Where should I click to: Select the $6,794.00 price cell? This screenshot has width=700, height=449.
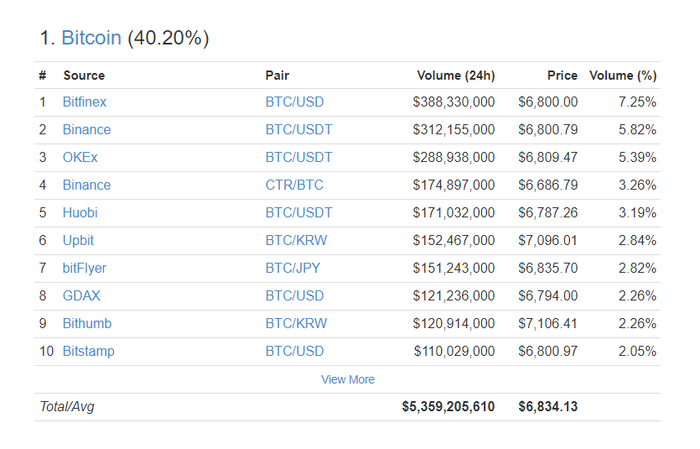point(548,295)
